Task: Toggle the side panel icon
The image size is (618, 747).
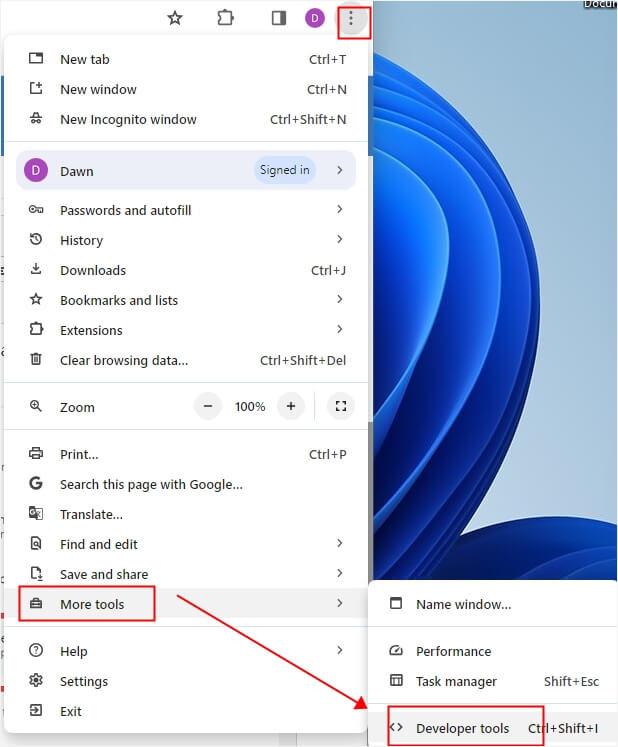Action: tap(279, 18)
